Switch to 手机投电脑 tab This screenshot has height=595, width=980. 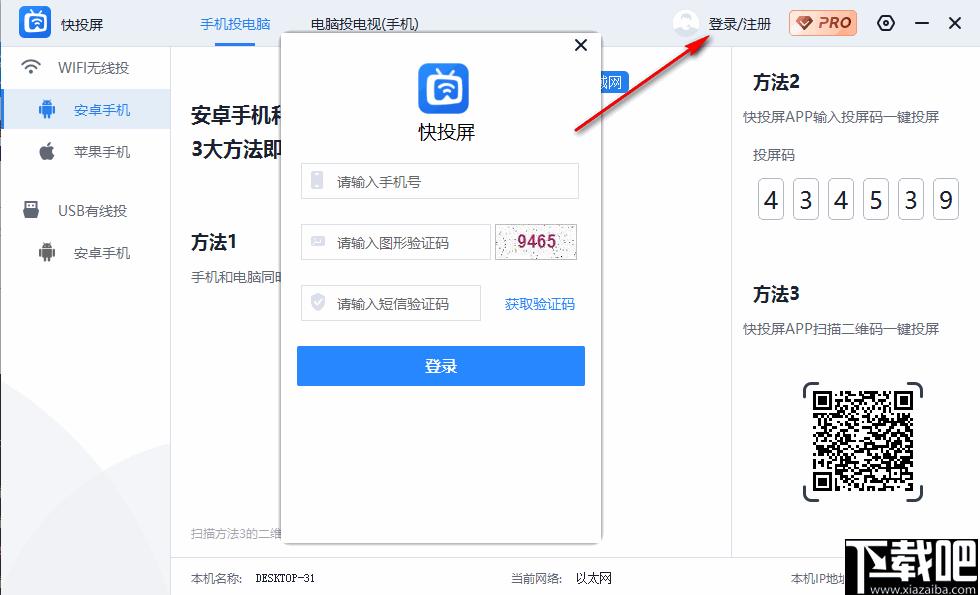click(235, 24)
